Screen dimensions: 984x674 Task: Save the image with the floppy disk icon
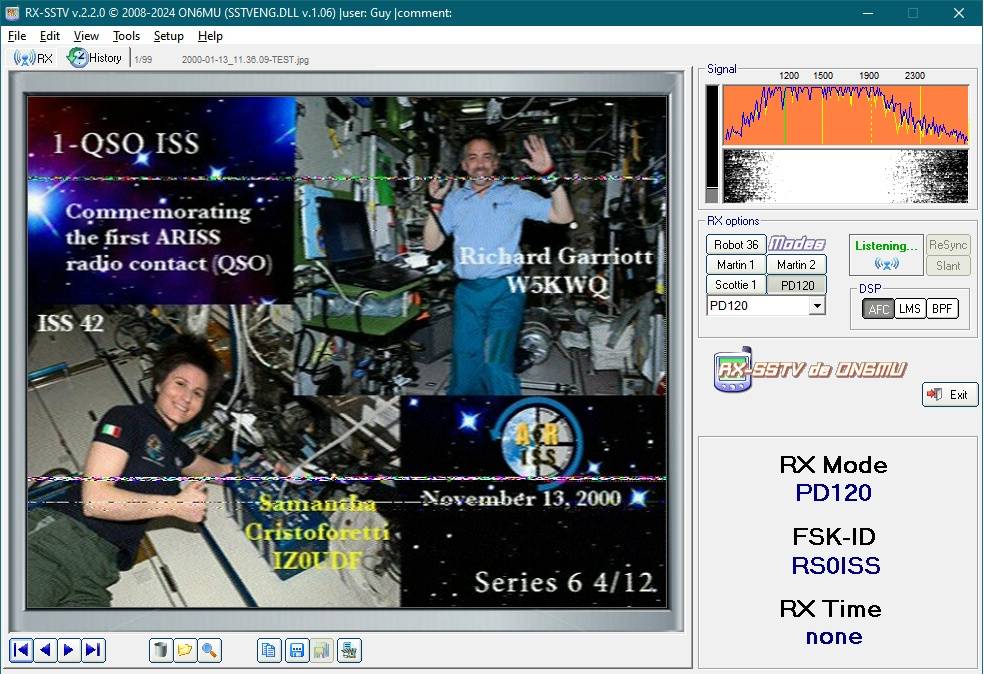297,650
